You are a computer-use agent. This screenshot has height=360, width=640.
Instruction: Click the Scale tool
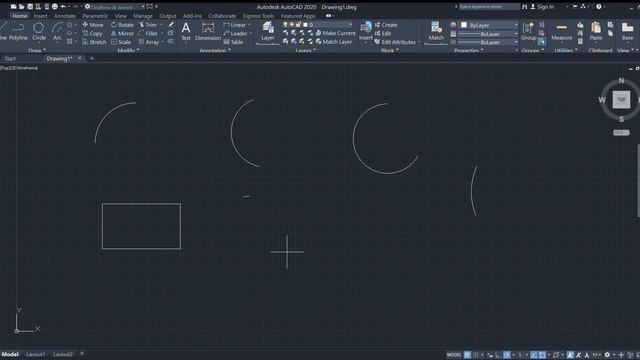tap(121, 42)
